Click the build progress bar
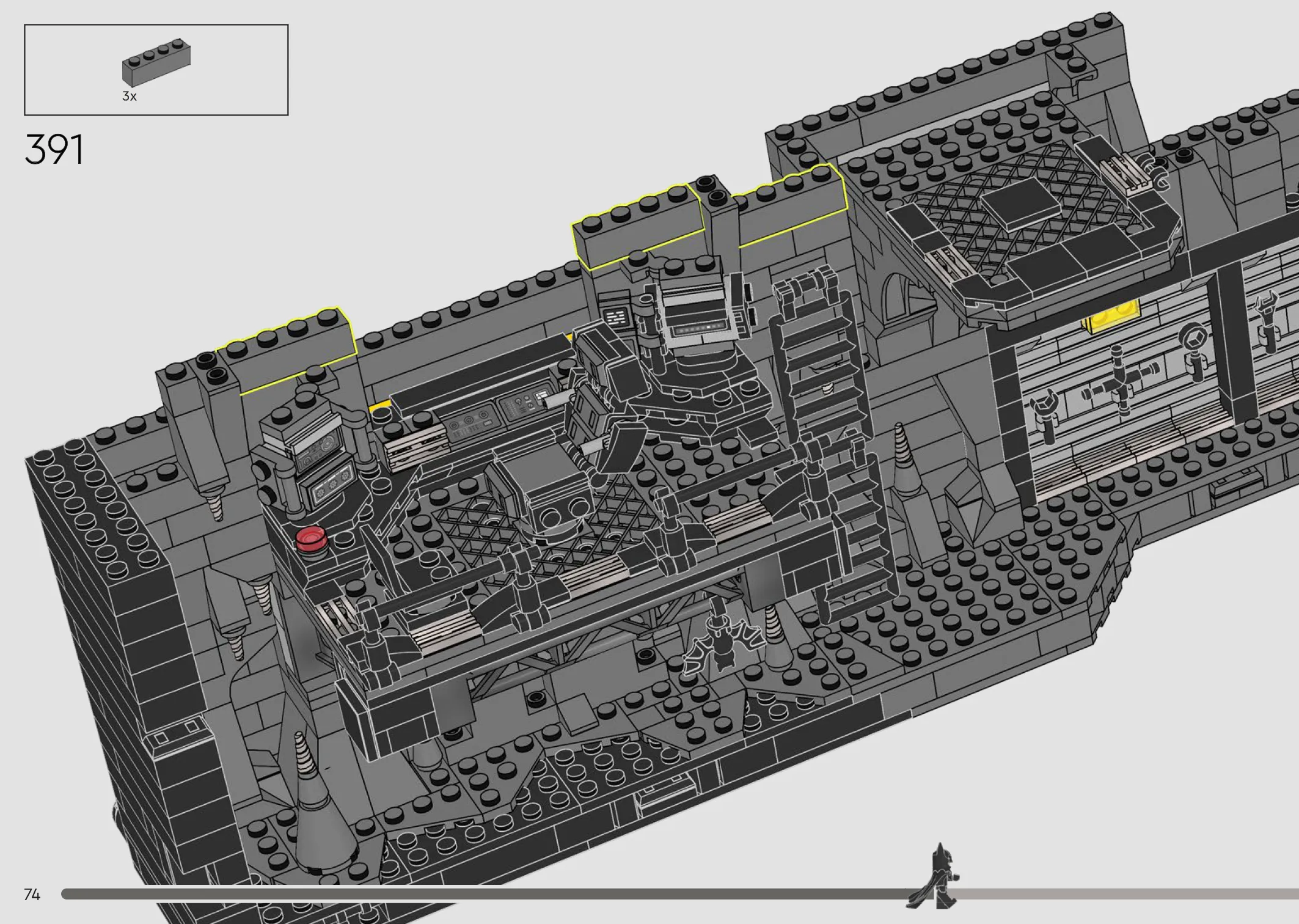This screenshot has width=1299, height=924. tap(680, 894)
